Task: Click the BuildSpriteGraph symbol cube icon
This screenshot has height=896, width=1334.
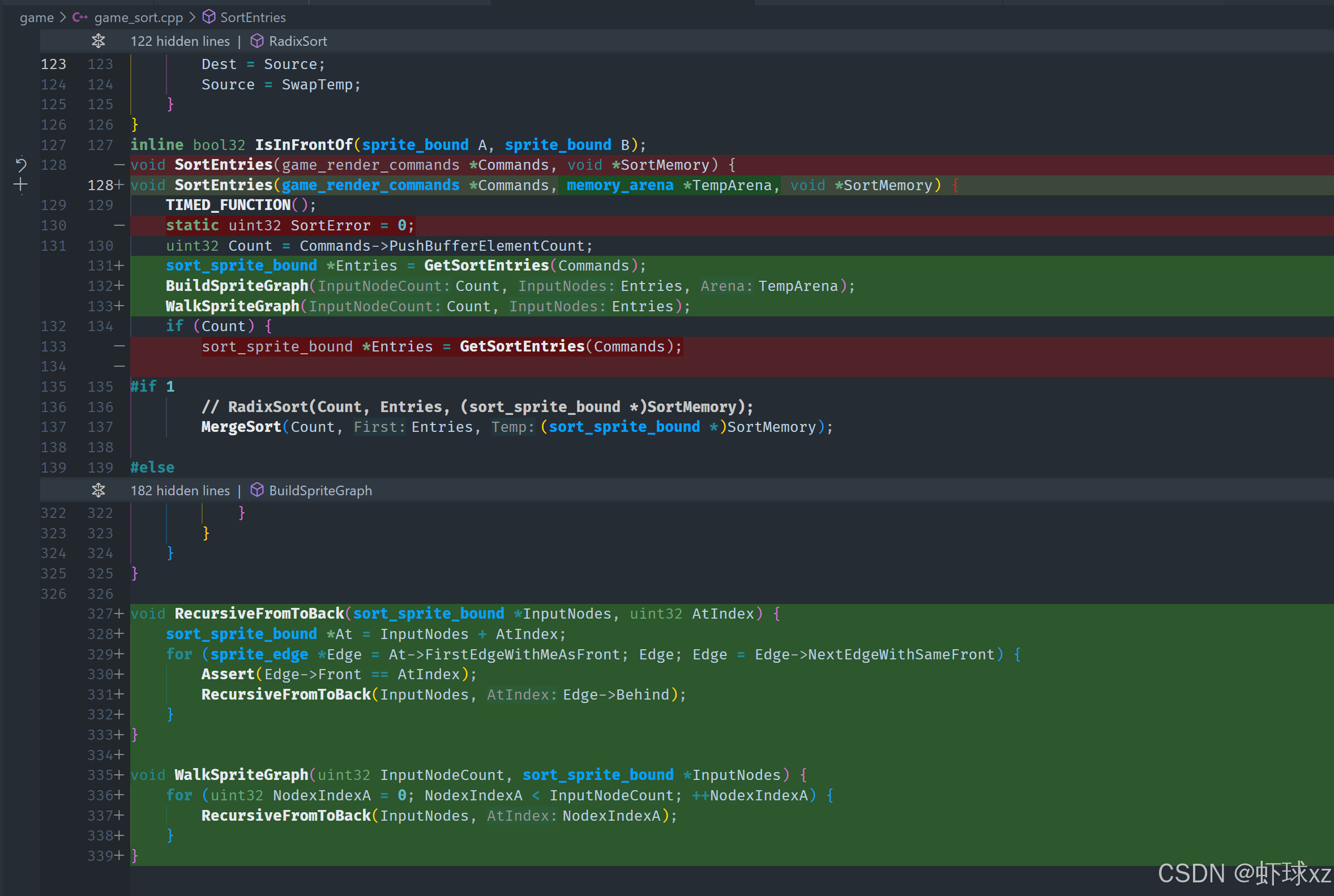Action: coord(257,490)
